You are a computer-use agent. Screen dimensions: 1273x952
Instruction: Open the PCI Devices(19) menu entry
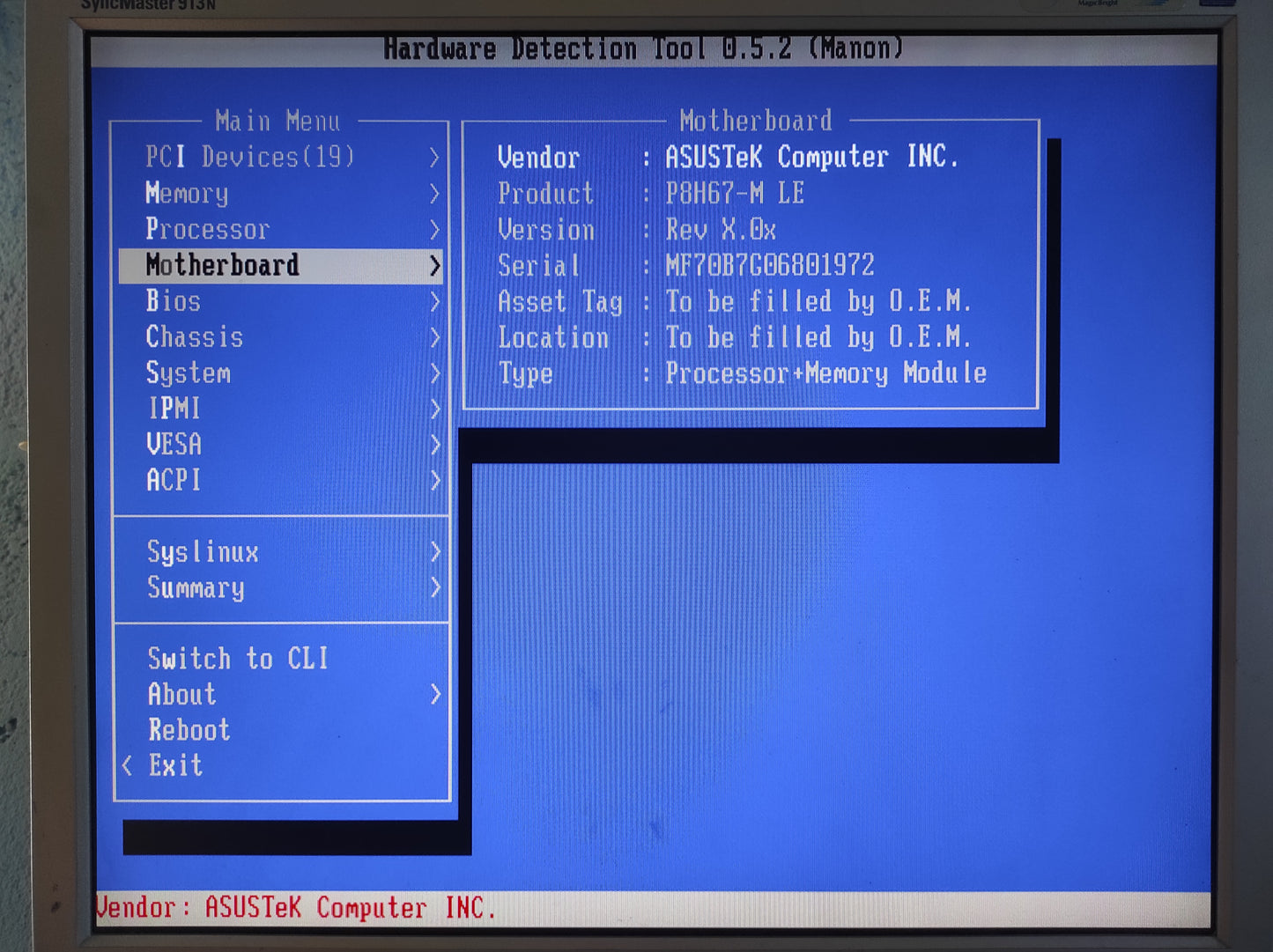(x=249, y=158)
